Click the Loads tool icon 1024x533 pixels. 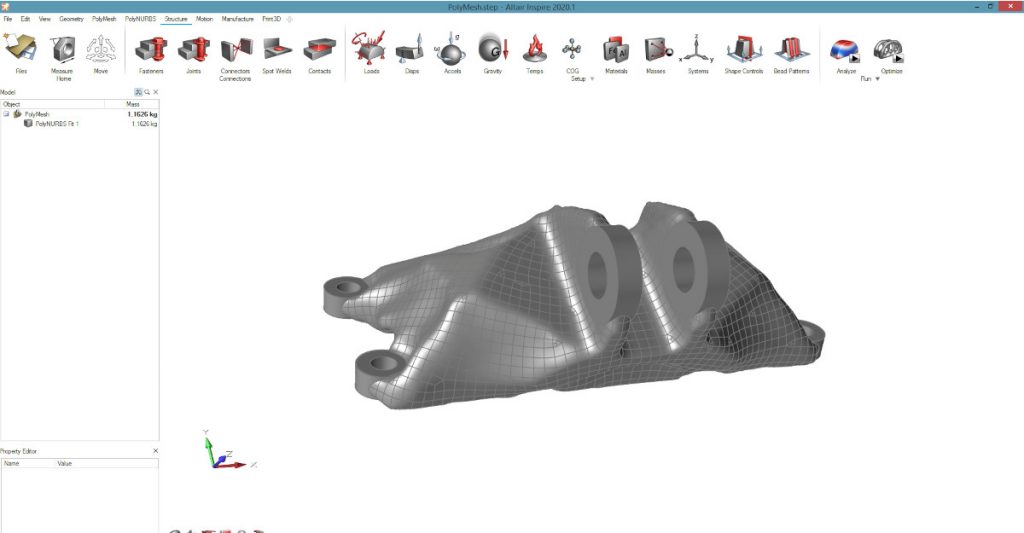(x=371, y=50)
